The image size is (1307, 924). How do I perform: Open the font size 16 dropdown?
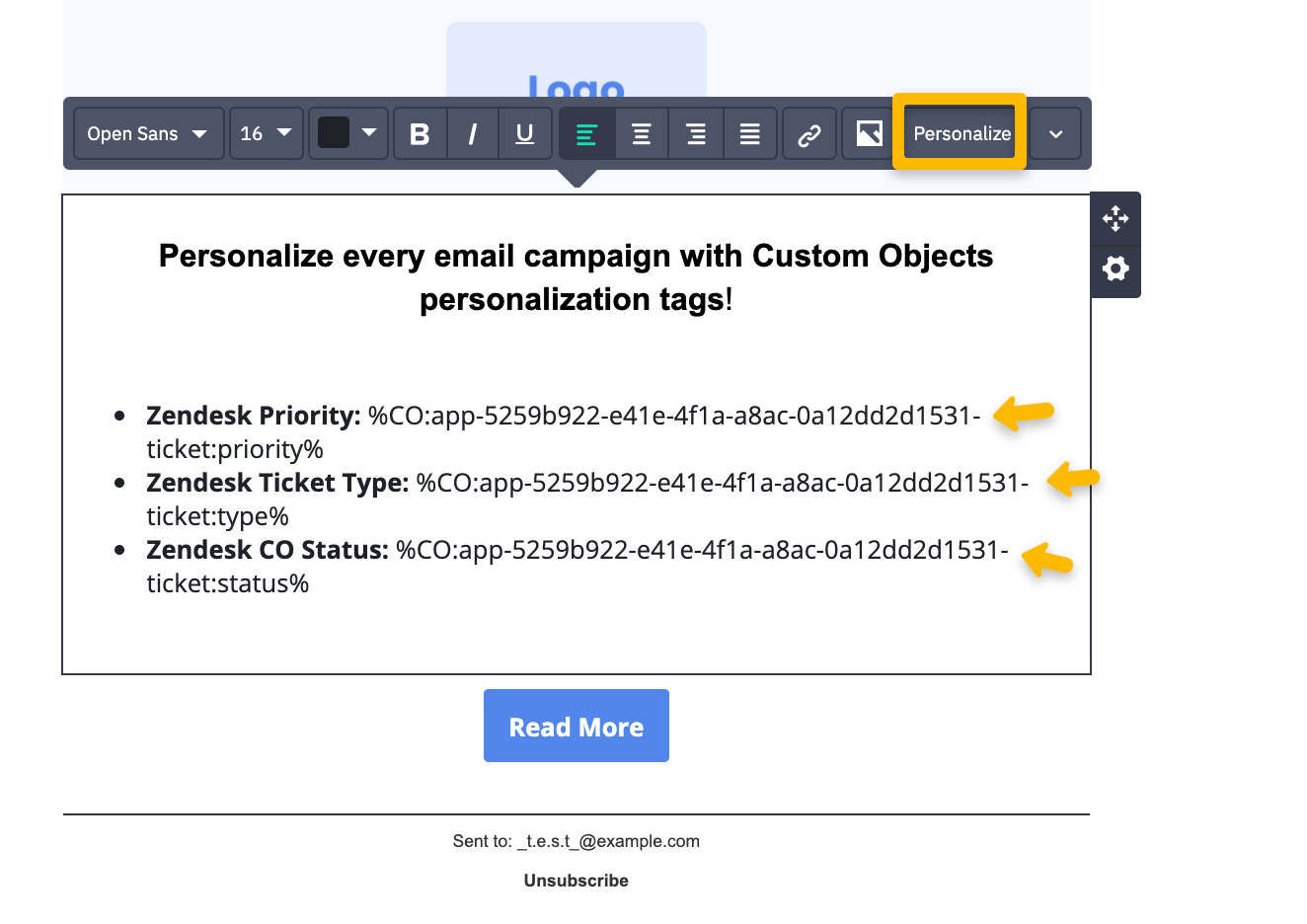tap(267, 133)
